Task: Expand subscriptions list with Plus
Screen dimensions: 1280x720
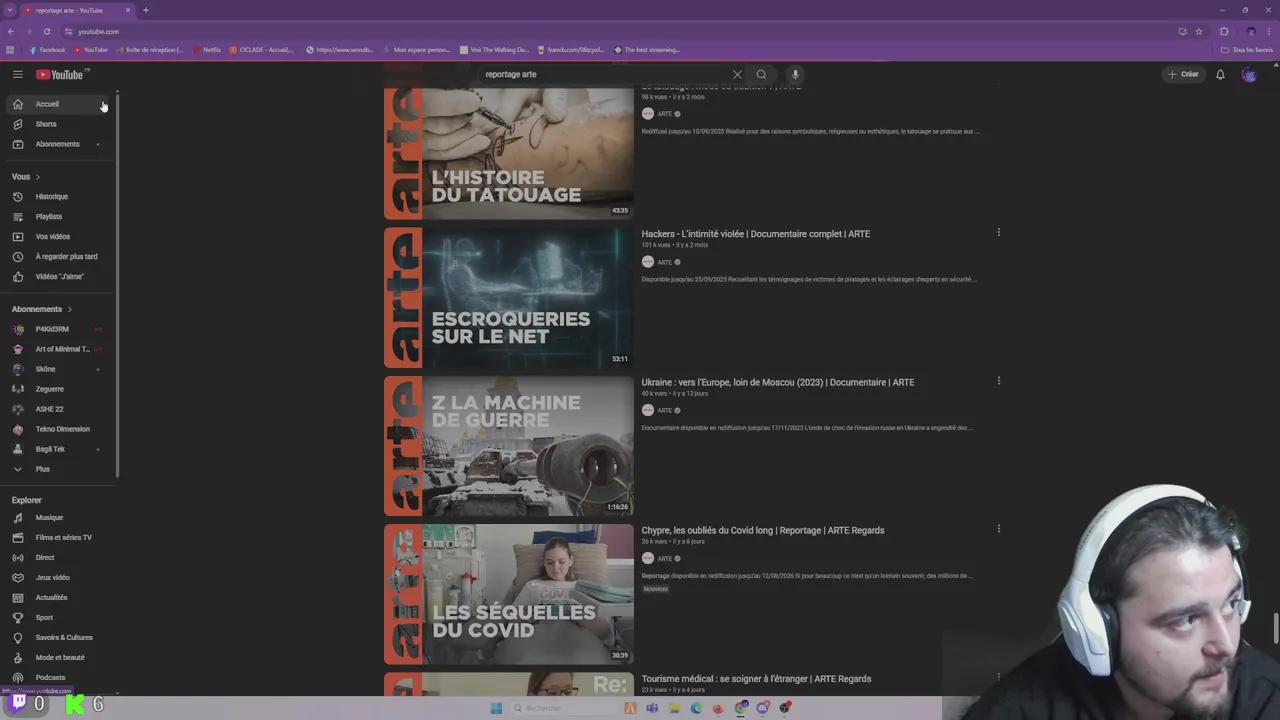Action: 59,469
